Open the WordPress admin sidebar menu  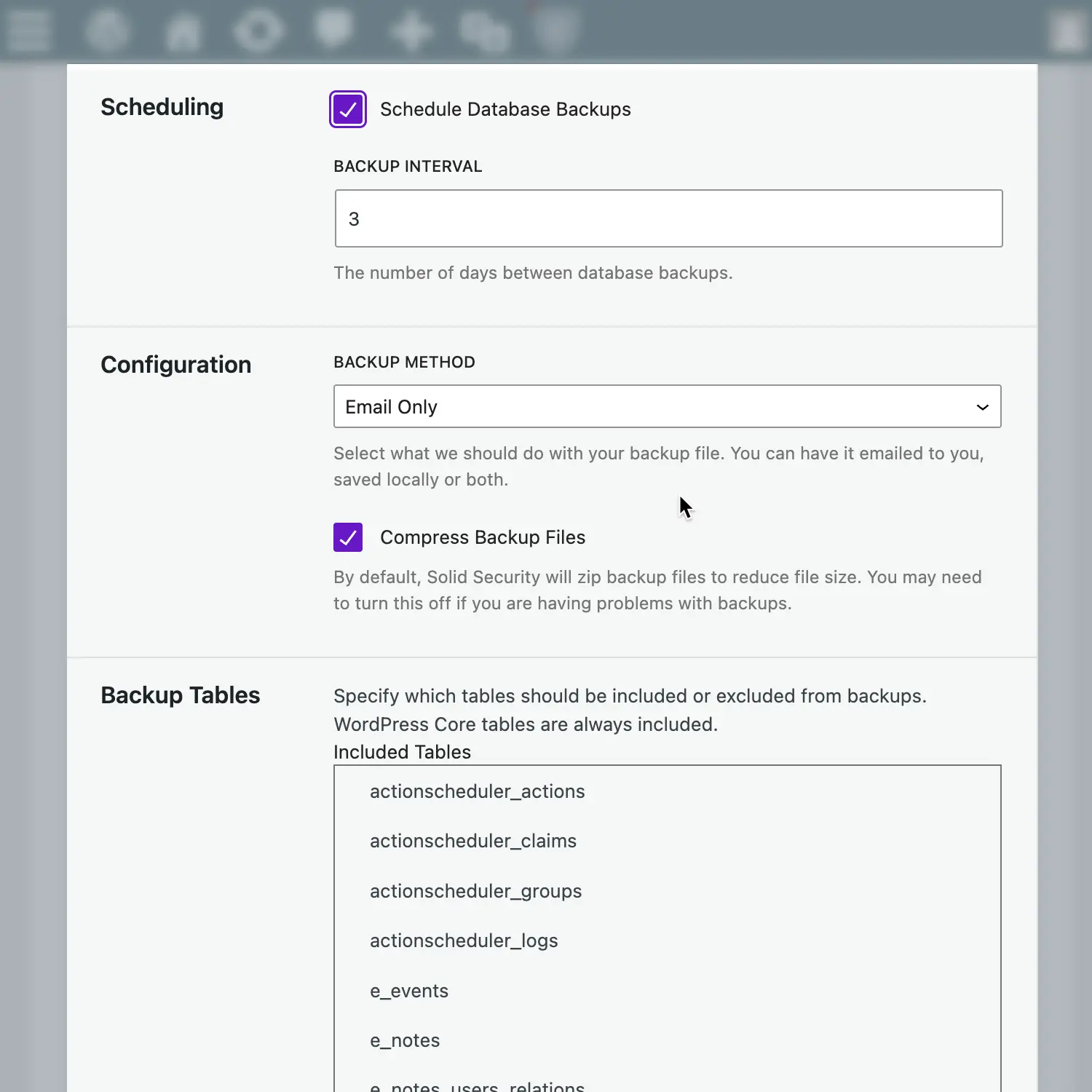(x=28, y=31)
